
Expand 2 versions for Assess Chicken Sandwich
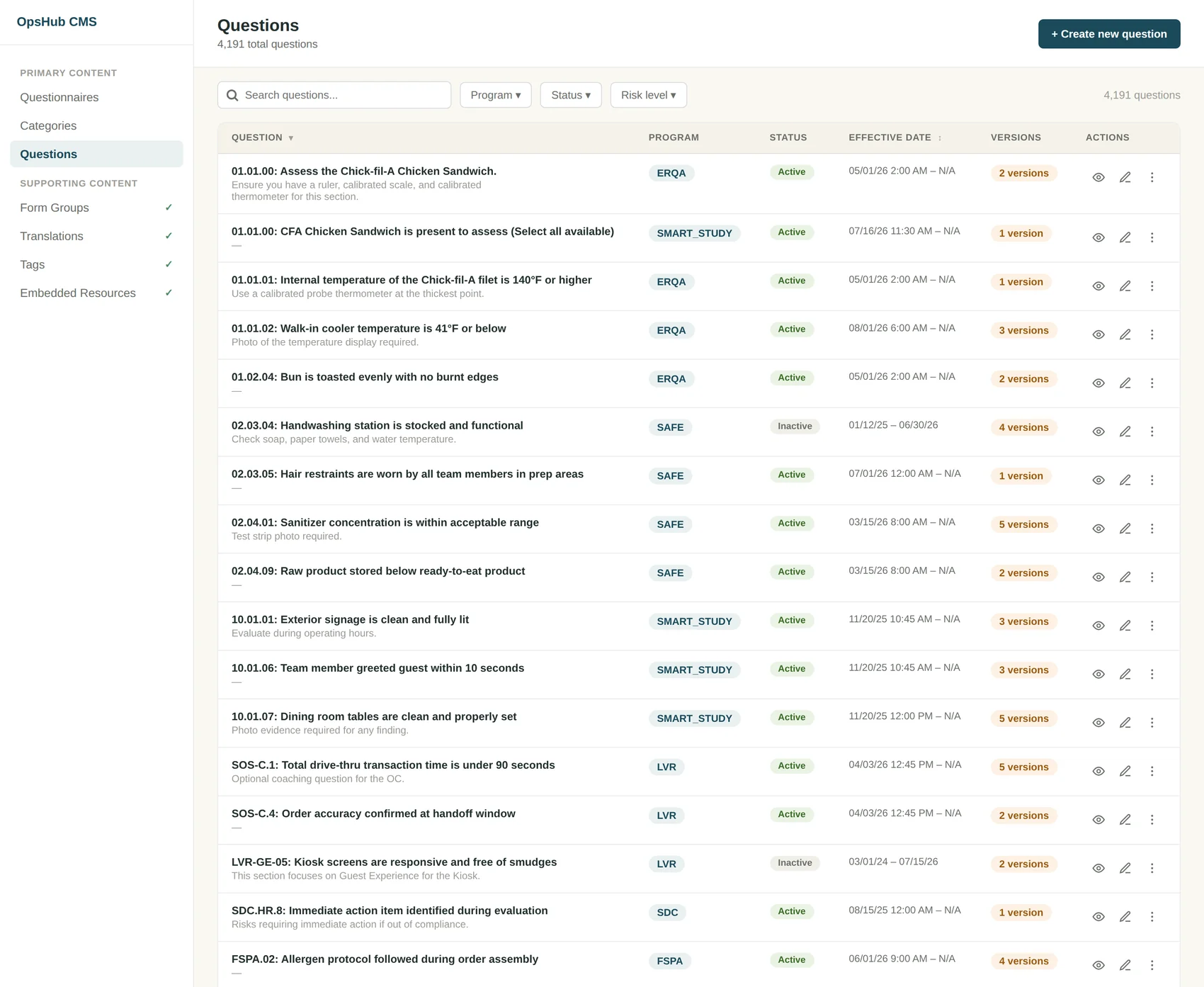coord(1023,173)
